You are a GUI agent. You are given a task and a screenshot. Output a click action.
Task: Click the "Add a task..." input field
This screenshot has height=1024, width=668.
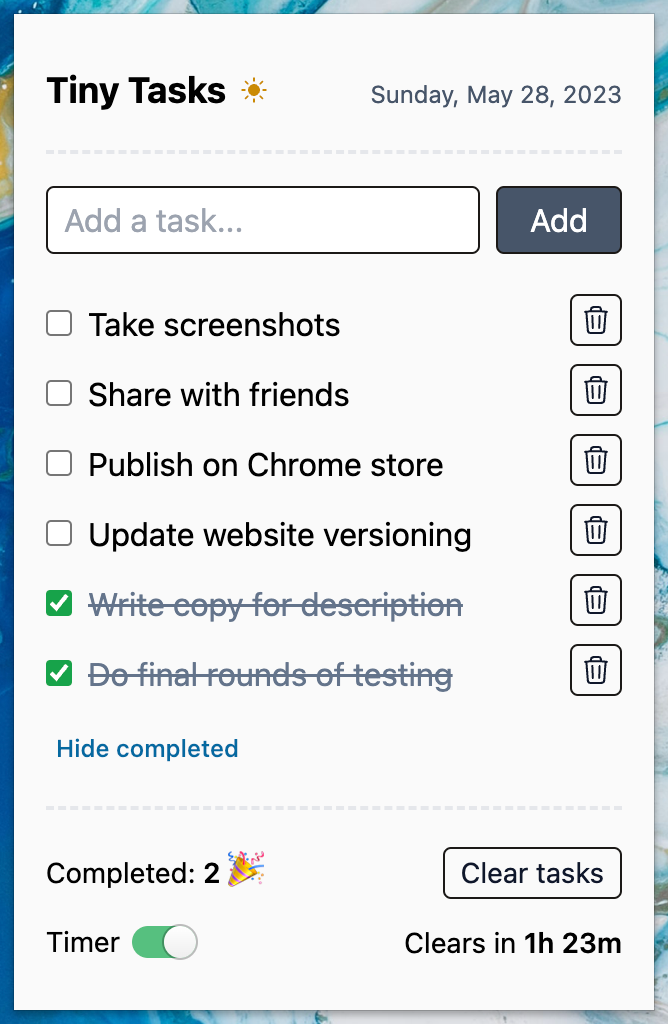(x=262, y=220)
